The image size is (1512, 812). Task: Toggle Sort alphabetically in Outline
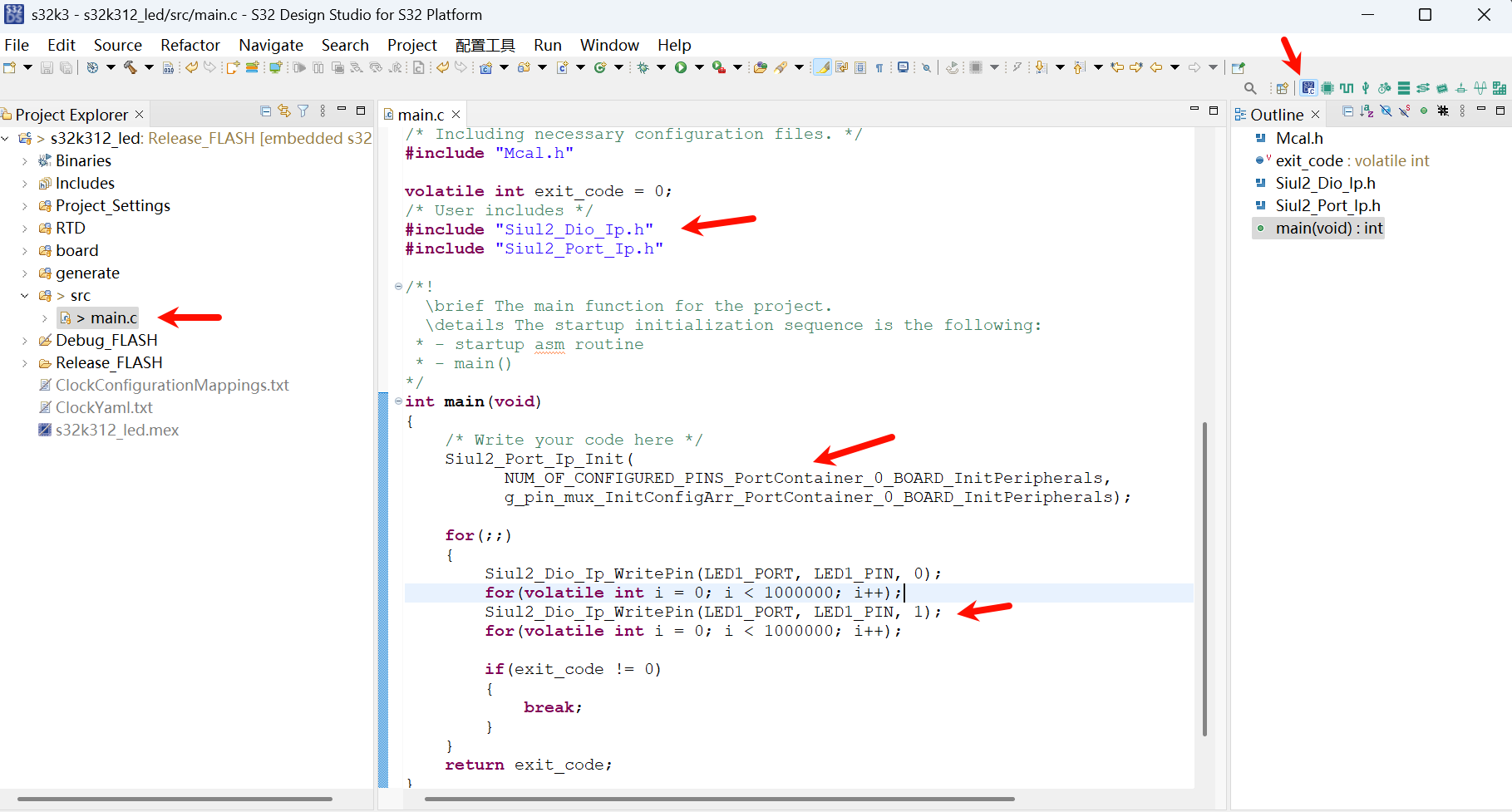(1367, 111)
